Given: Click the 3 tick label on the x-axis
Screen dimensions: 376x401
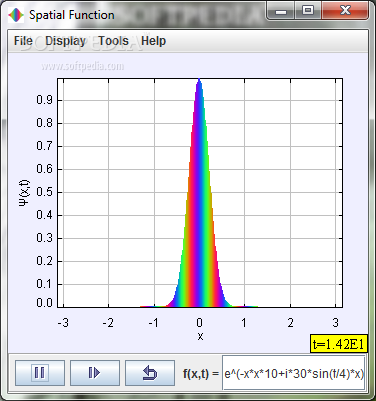Looking at the screenshot, I should pos(335,322).
